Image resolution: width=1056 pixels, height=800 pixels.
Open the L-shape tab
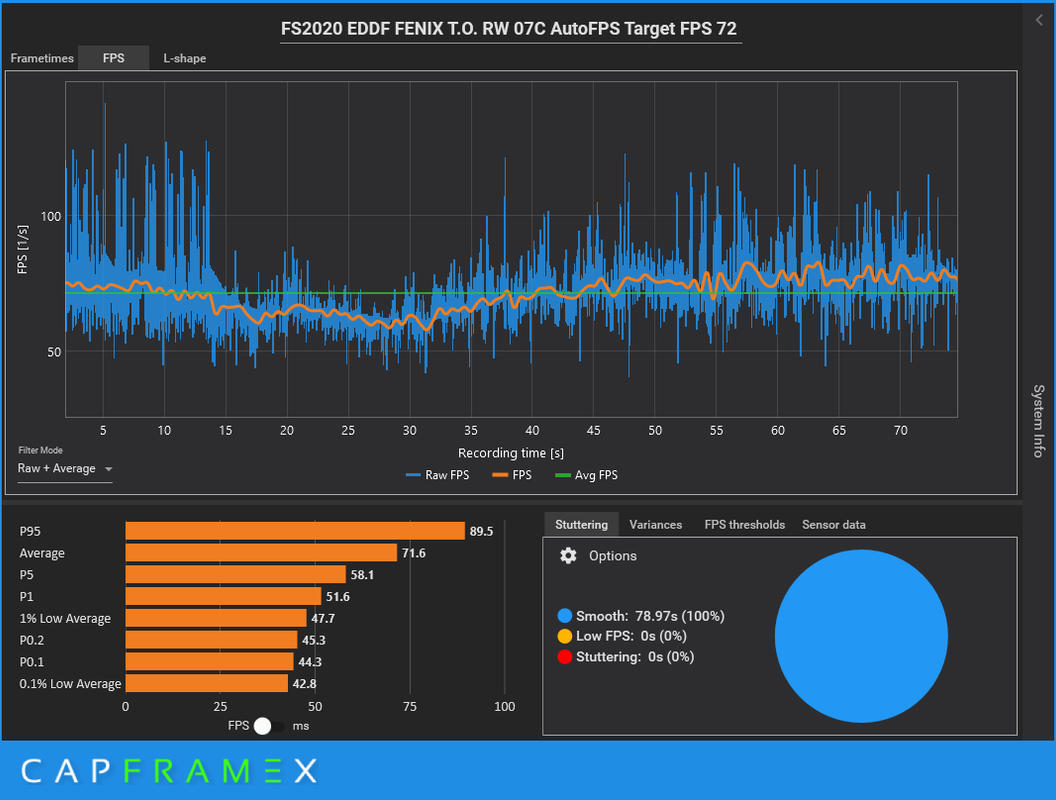pyautogui.click(x=185, y=58)
